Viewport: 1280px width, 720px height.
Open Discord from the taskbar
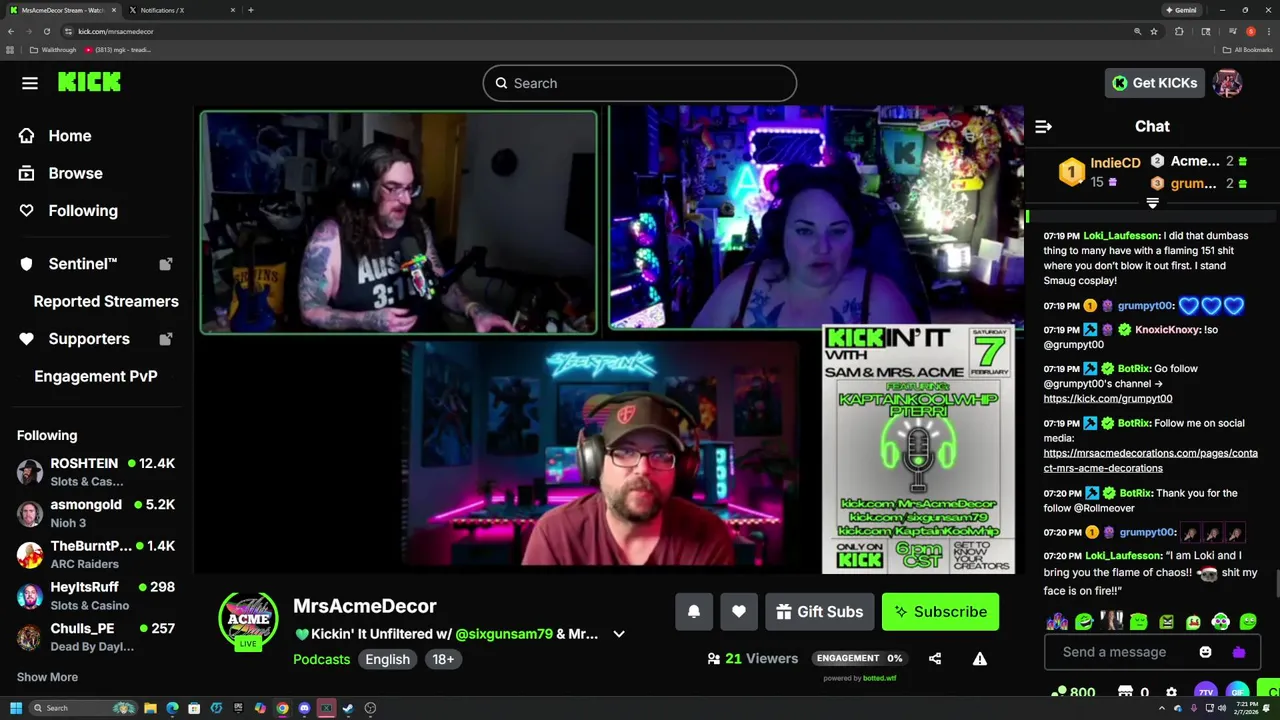(304, 708)
